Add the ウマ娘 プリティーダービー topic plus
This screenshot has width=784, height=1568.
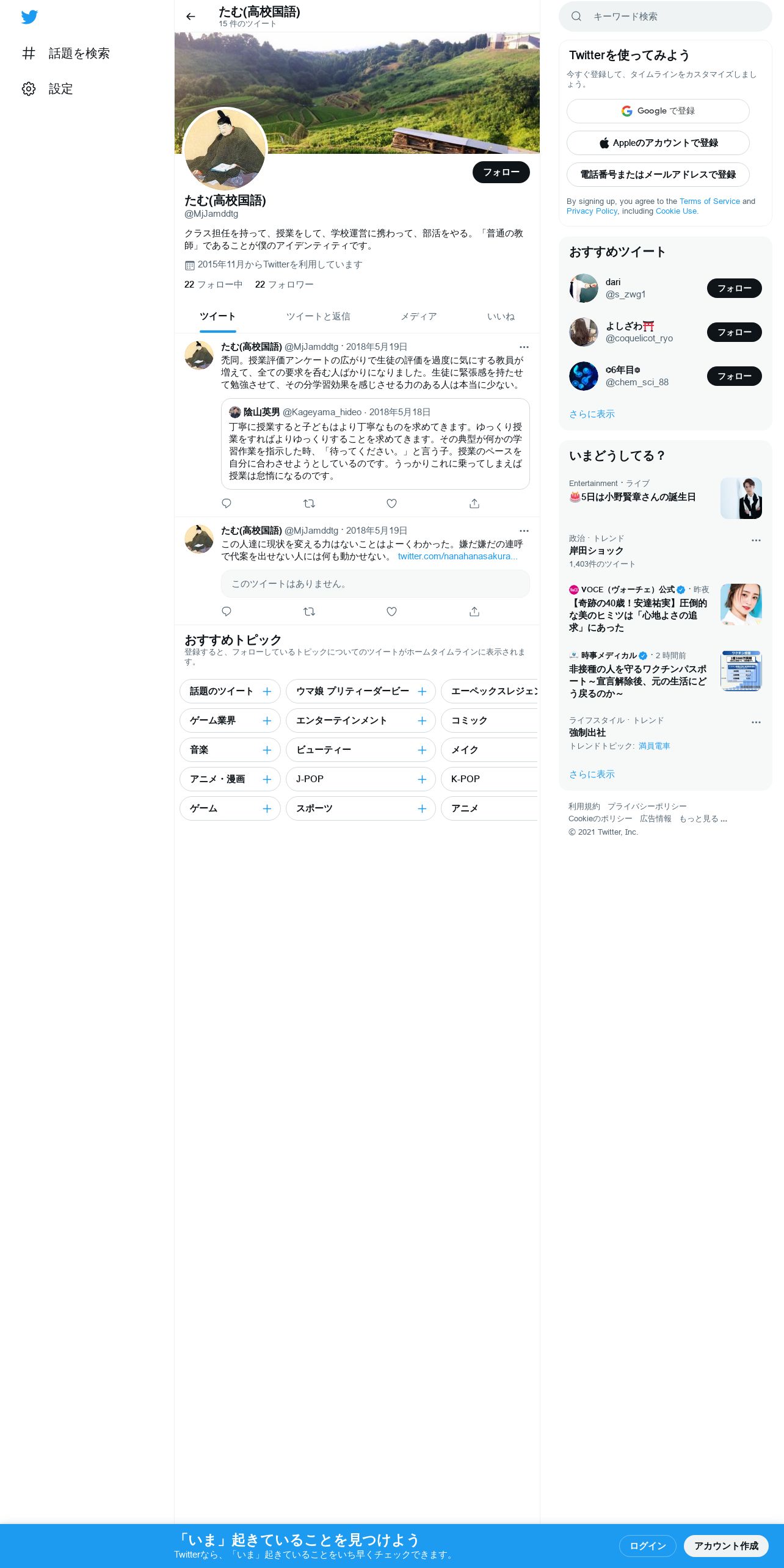422,691
